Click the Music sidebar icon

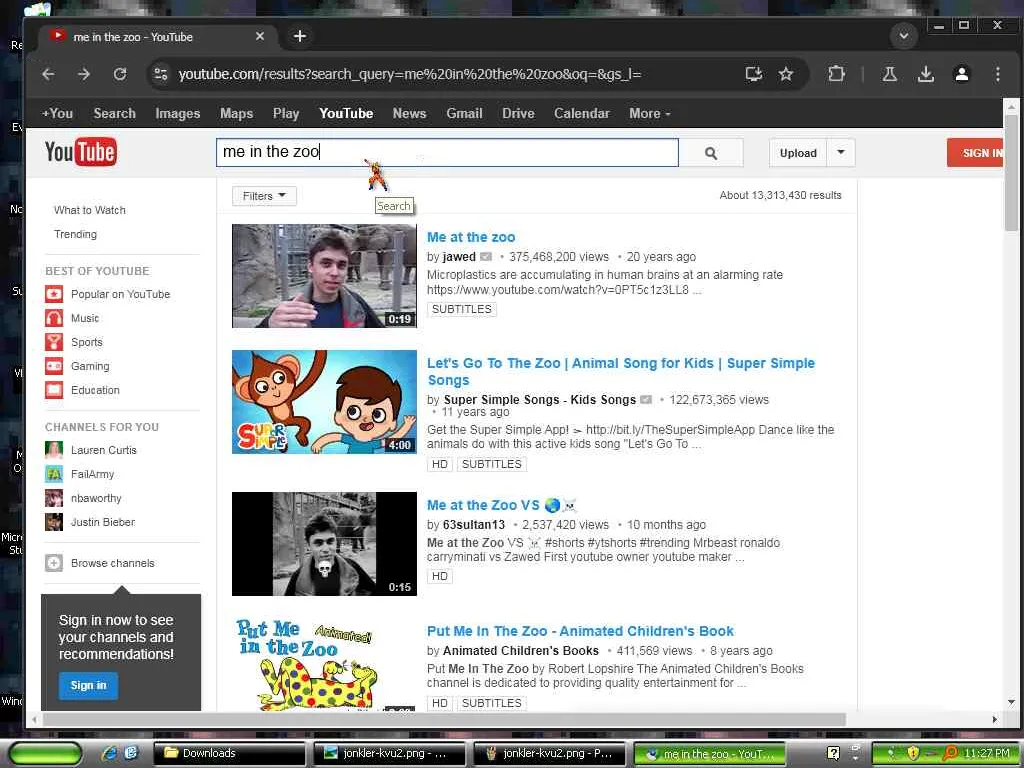(54, 318)
